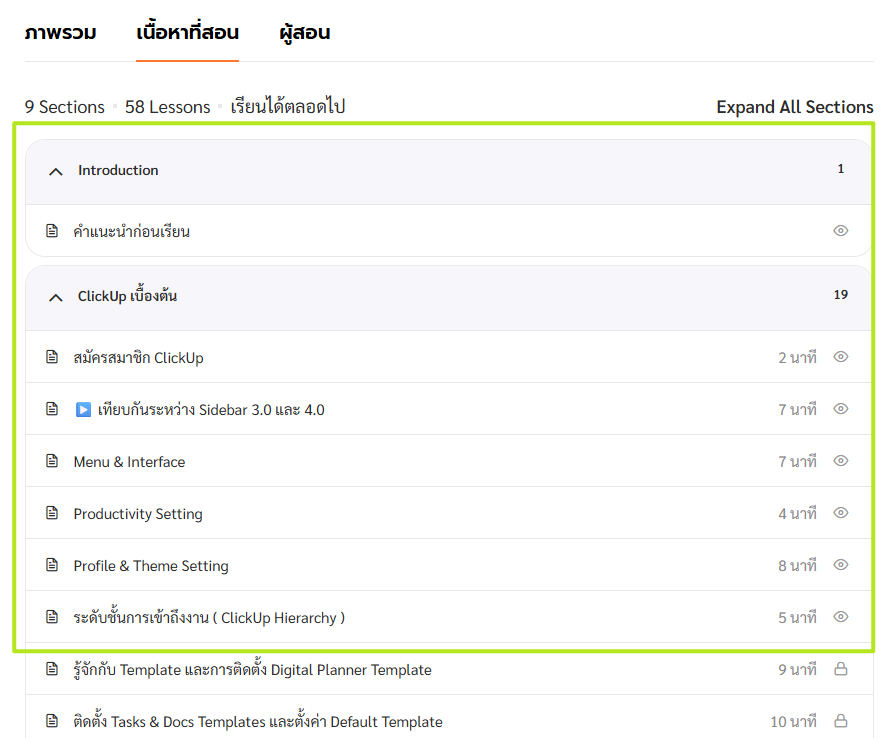The width and height of the screenshot is (887, 738).
Task: Open lesson สมัครสมาชิก ClickUp
Action: 139,357
